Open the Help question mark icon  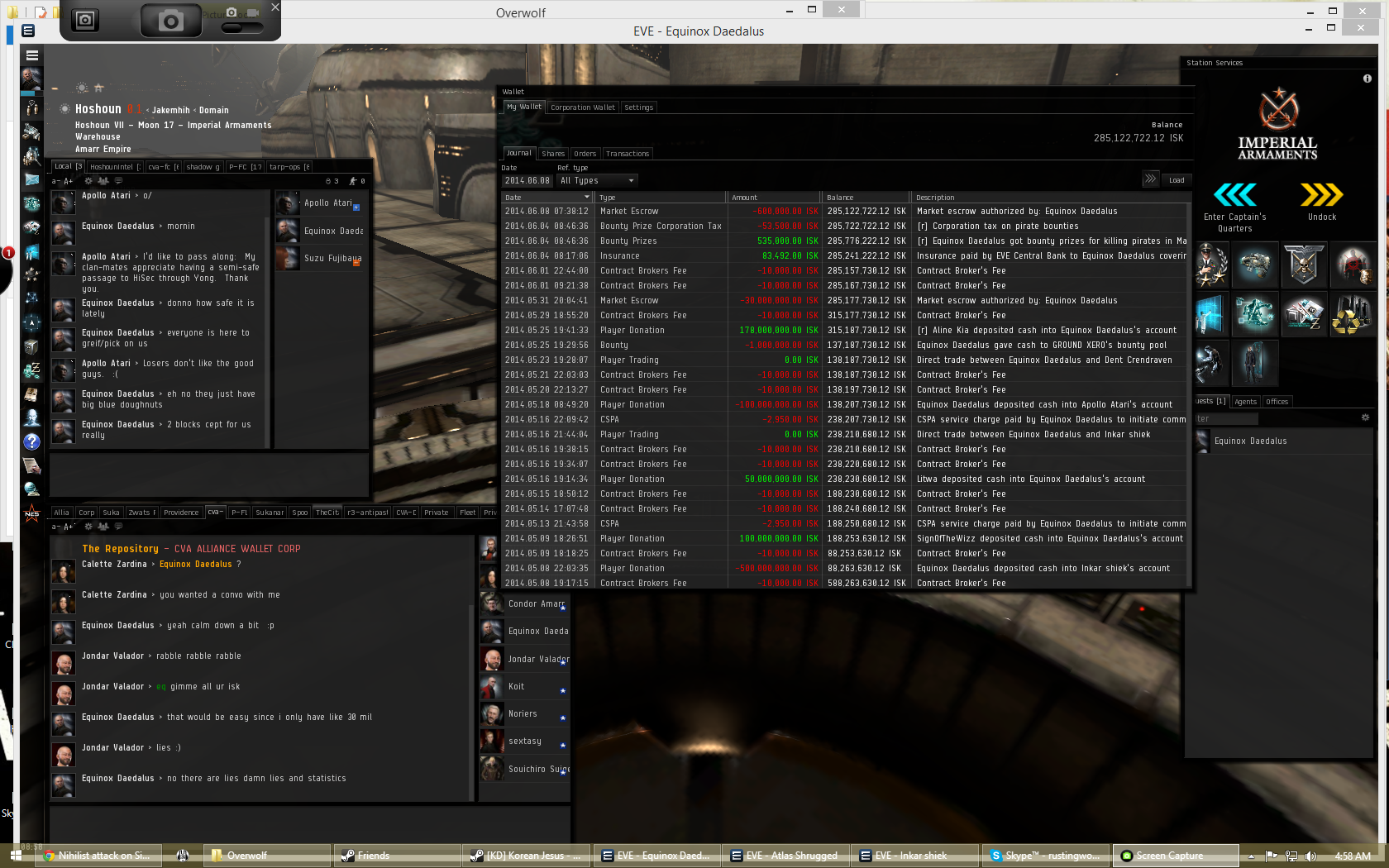(31, 441)
